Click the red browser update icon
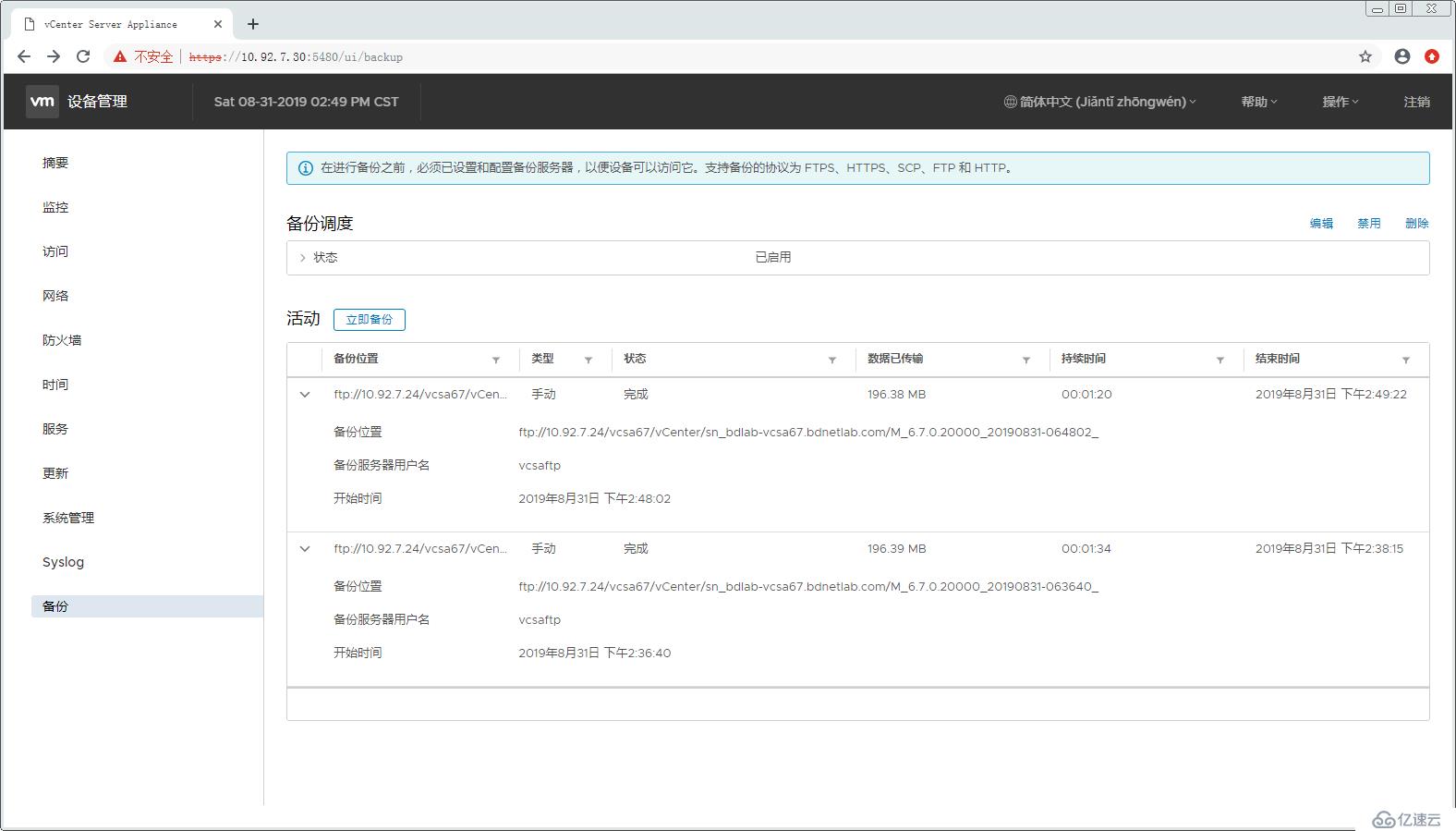The image size is (1456, 831). (x=1432, y=56)
